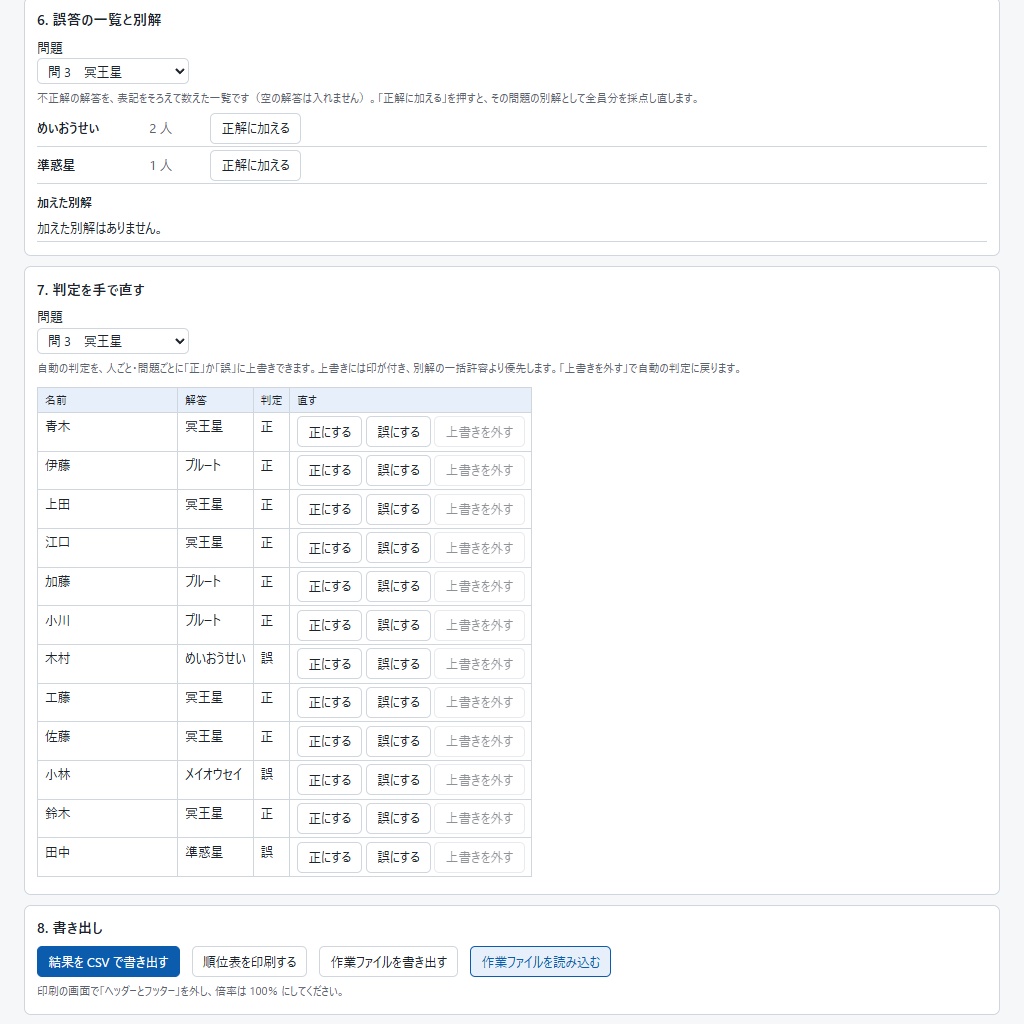Mark 伊藤's answer as wrong

(x=398, y=470)
